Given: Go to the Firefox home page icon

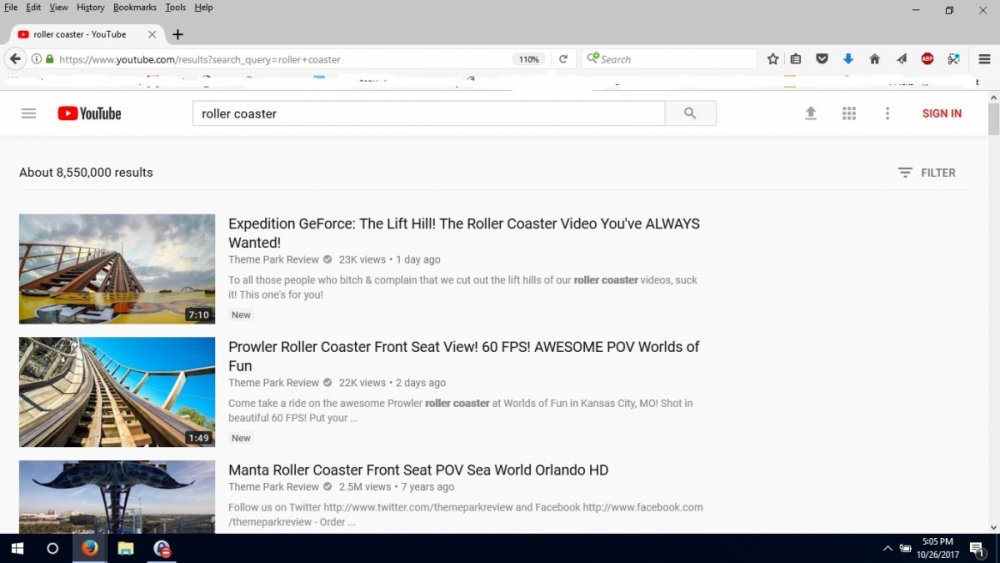Looking at the screenshot, I should click(x=875, y=59).
